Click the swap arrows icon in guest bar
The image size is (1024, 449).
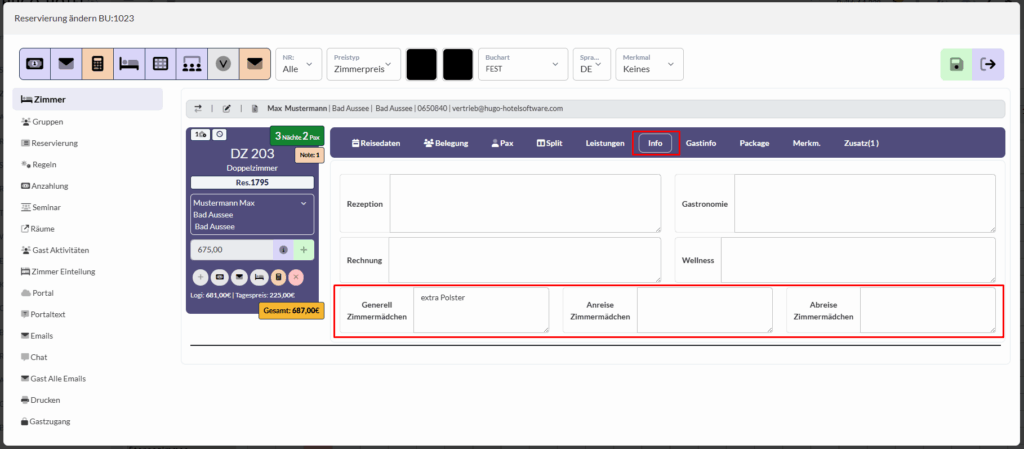pos(198,108)
